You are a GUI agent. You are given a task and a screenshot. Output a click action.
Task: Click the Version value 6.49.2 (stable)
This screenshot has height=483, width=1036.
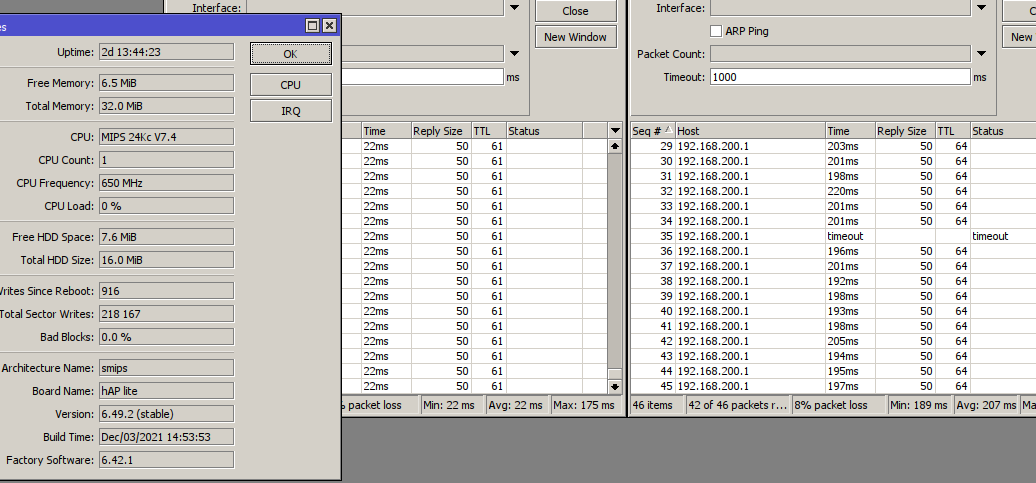point(166,414)
